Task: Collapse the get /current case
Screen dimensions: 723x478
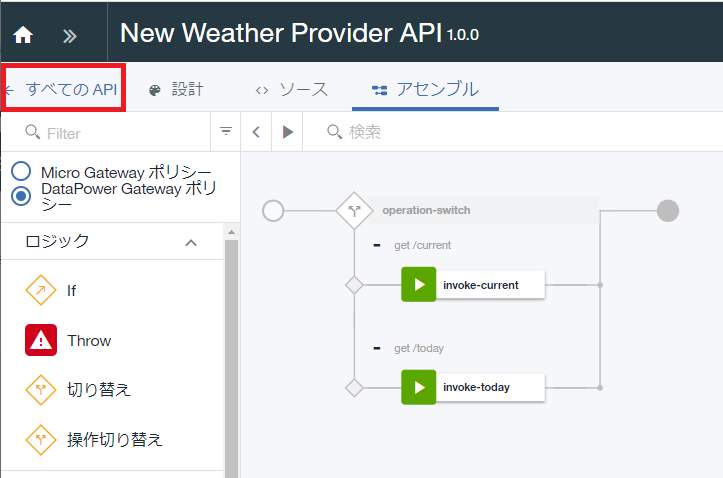Action: [377, 245]
